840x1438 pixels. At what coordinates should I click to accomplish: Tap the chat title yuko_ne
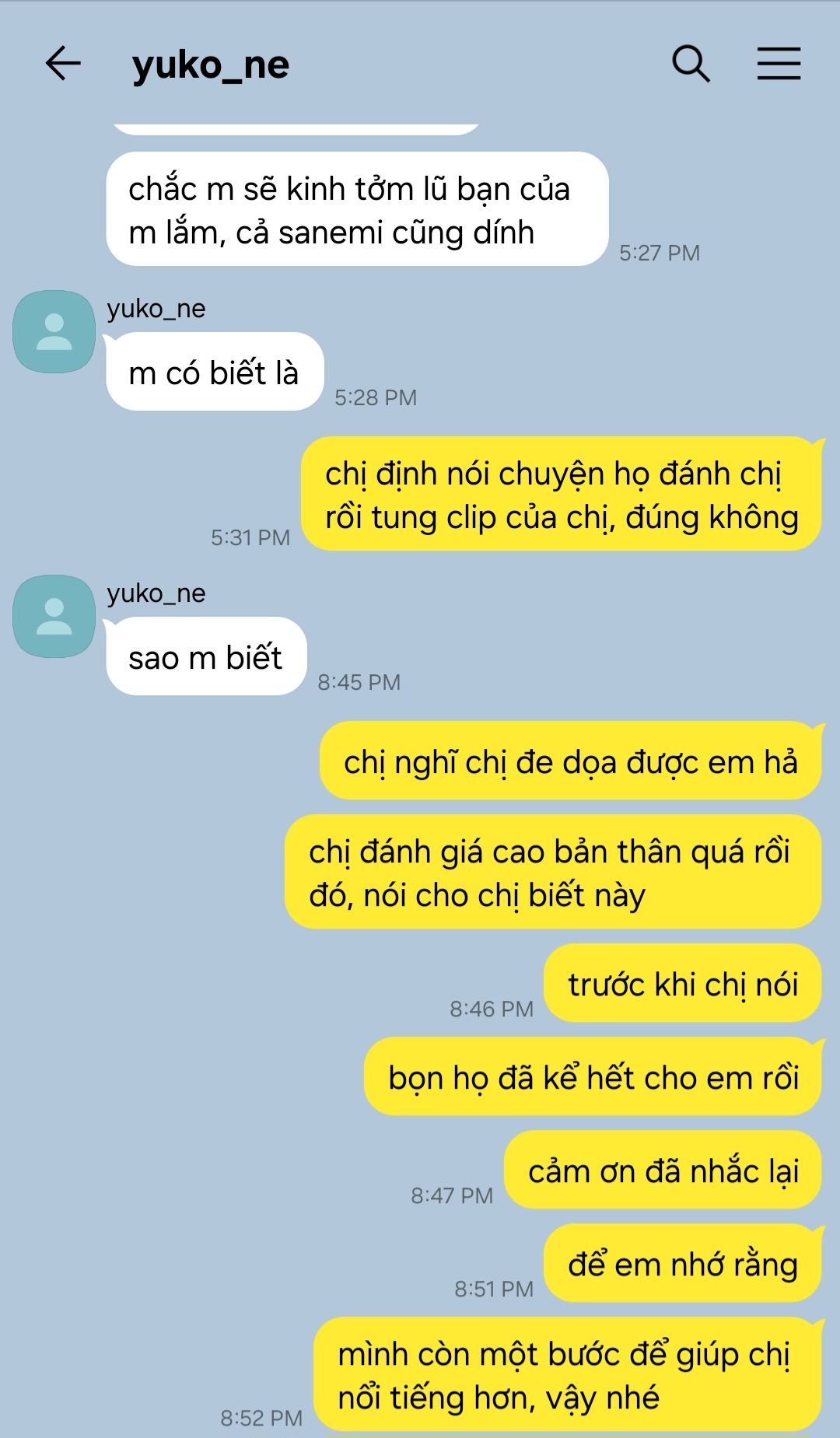[x=210, y=65]
